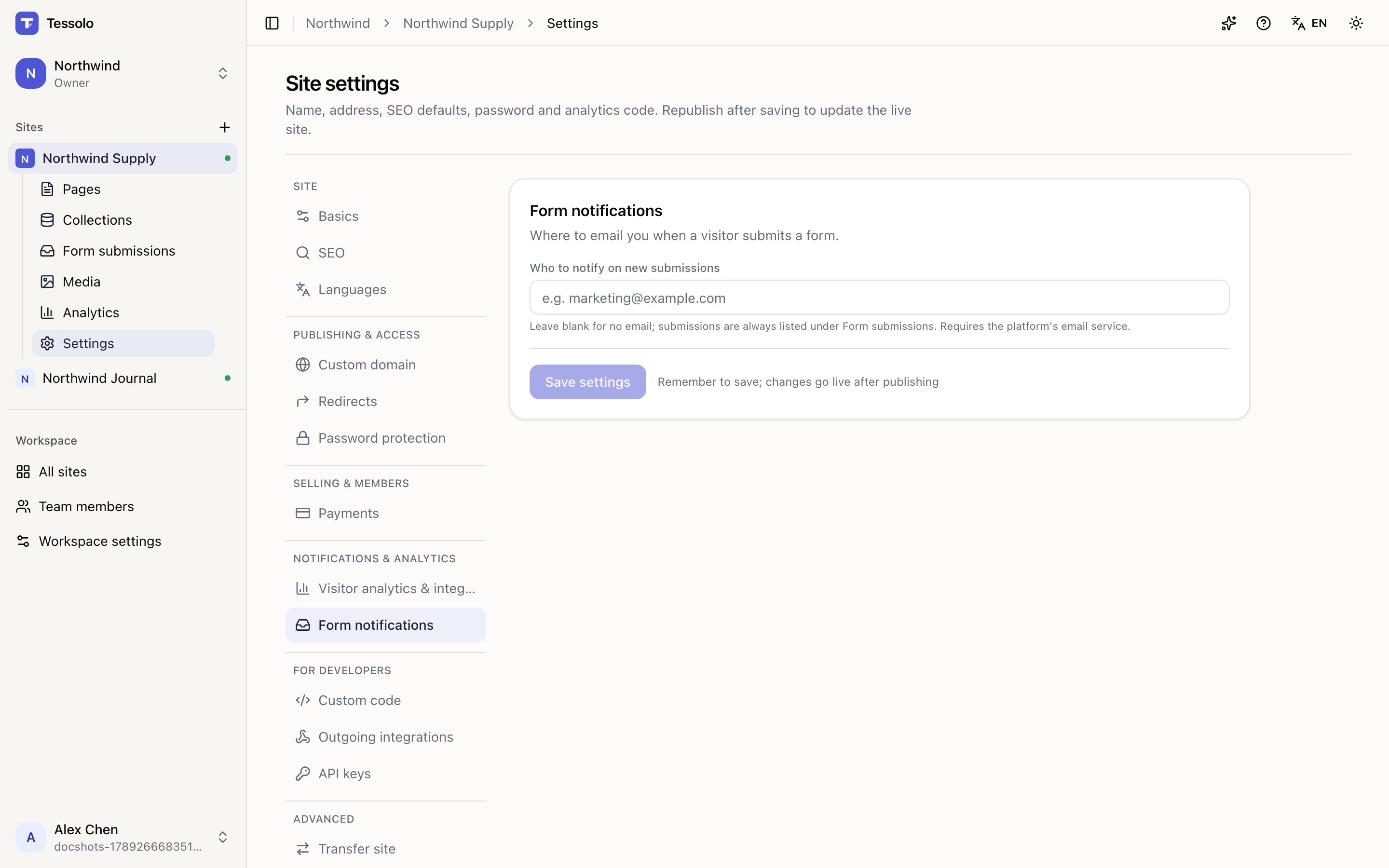
Task: Open Password protection settings
Action: coord(386,439)
